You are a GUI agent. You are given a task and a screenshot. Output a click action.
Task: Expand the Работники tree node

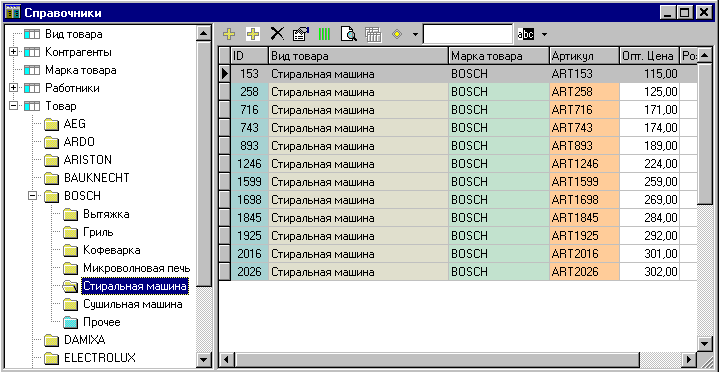click(x=13, y=88)
